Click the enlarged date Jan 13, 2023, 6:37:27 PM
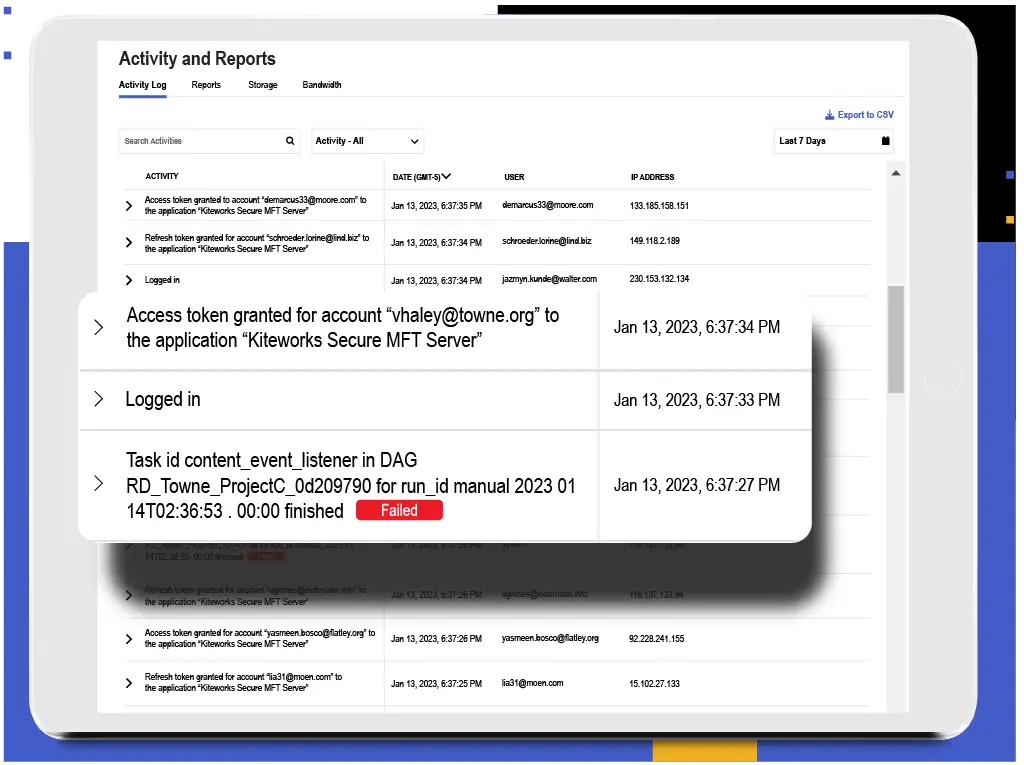The width and height of the screenshot is (1024, 765). [697, 485]
